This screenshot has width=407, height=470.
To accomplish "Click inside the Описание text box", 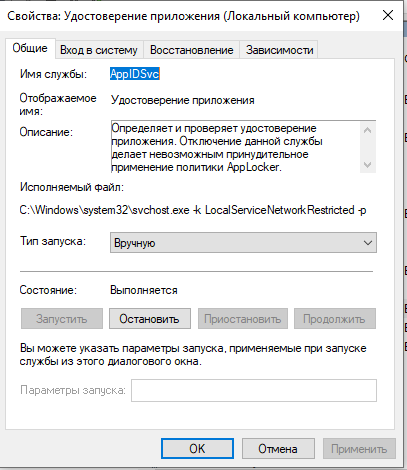I will coord(235,147).
